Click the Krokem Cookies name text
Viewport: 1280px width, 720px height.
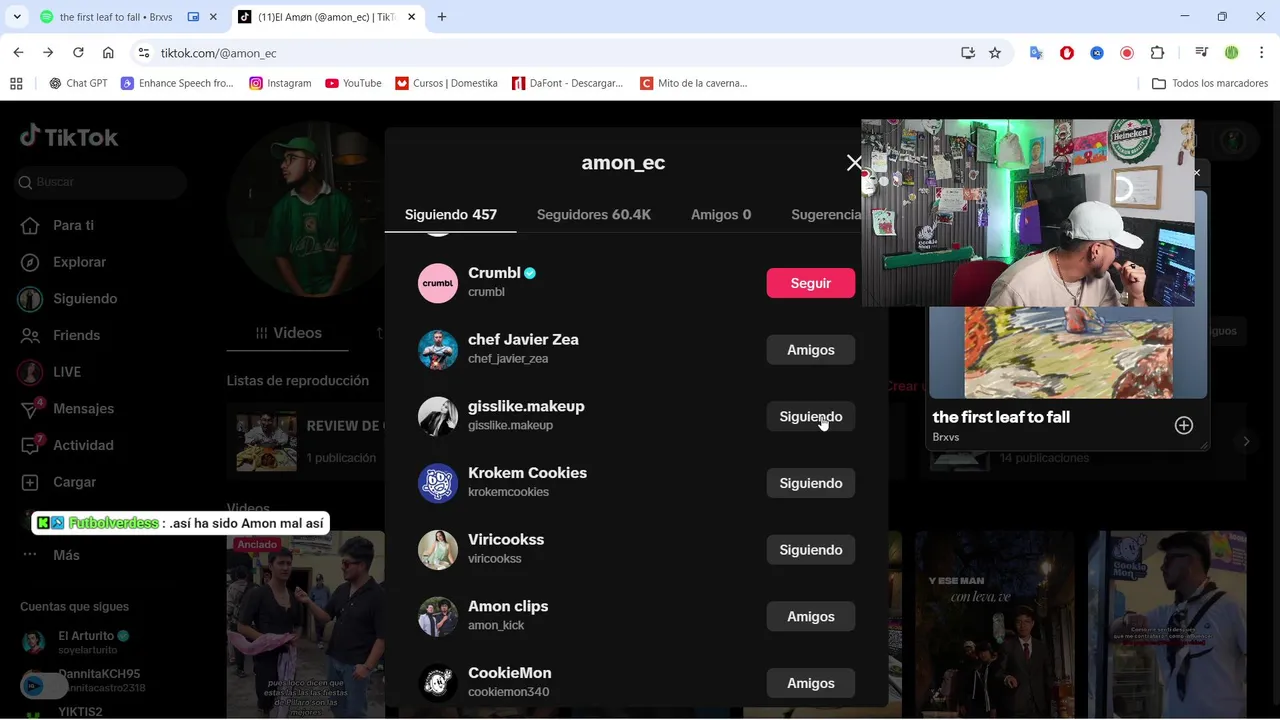click(x=527, y=473)
